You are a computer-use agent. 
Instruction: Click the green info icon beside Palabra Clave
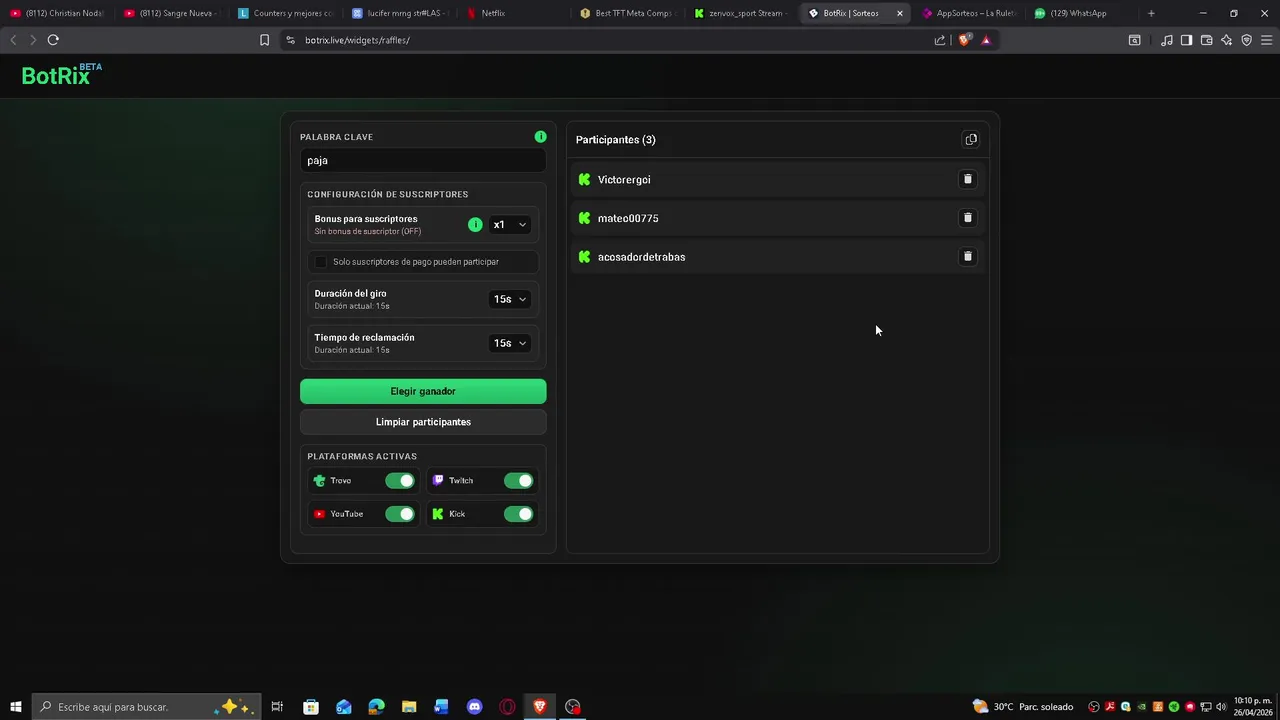coord(540,137)
